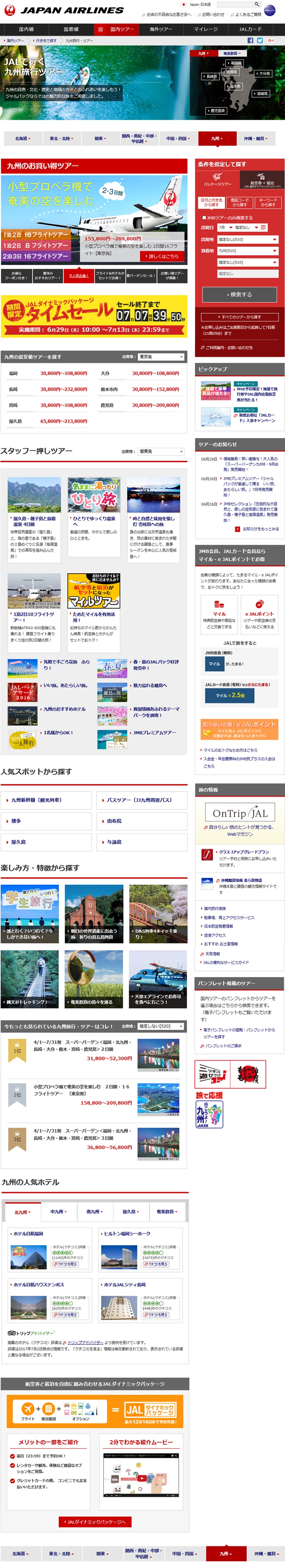Open the 九州新幹線（観光列車） link

click(46, 800)
